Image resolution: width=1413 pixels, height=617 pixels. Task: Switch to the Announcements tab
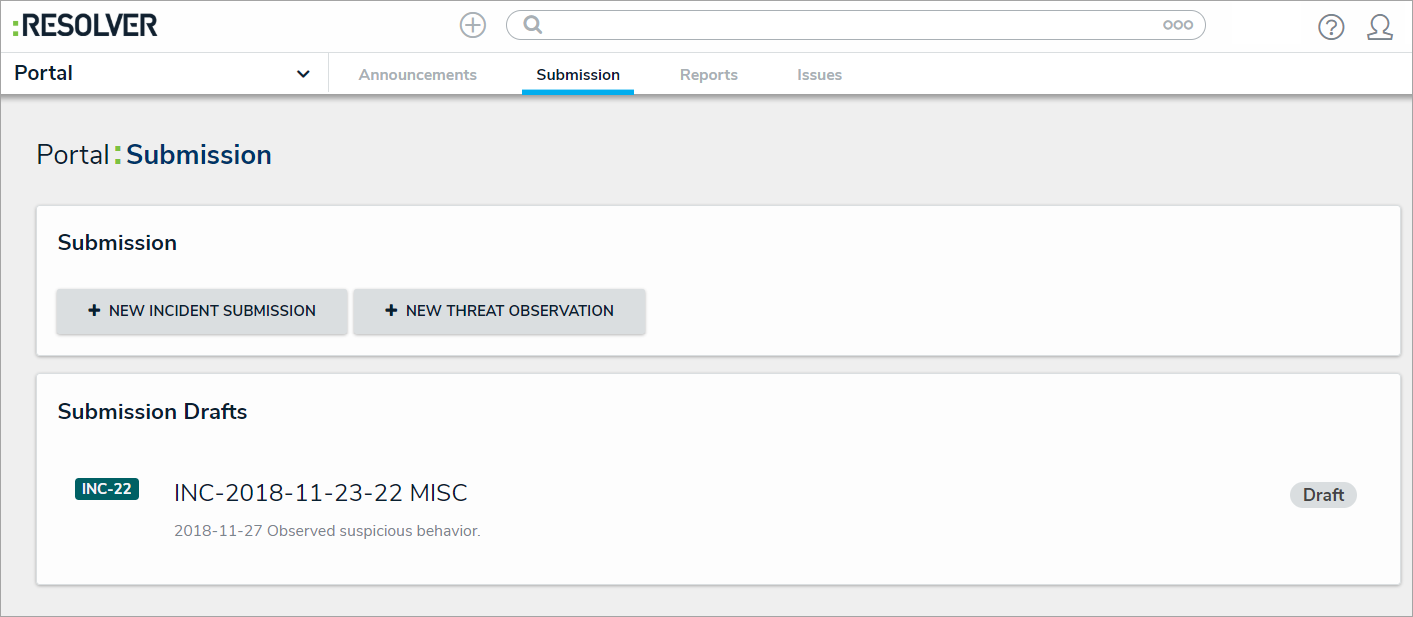point(418,75)
